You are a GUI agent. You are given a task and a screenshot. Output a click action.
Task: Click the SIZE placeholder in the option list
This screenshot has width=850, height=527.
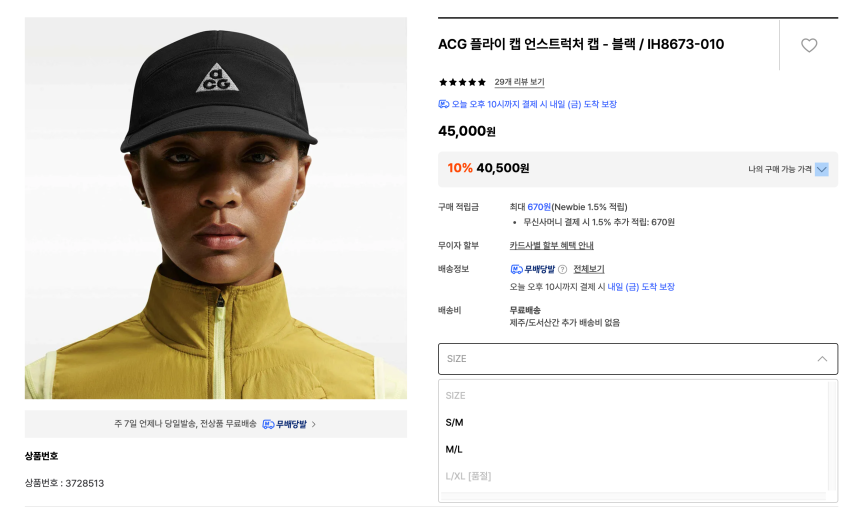tap(456, 395)
